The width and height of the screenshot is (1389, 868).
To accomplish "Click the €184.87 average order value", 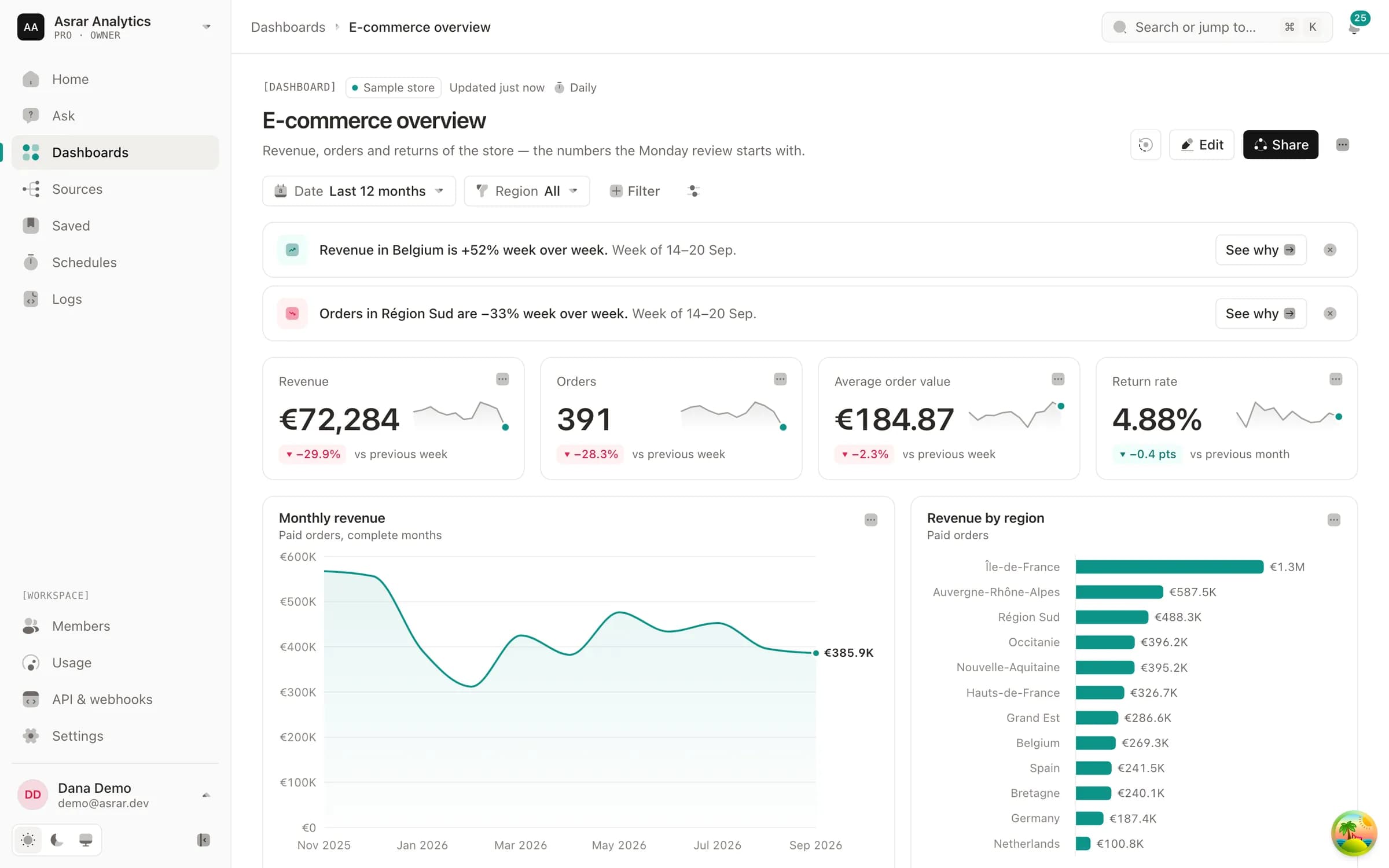I will click(x=894, y=419).
